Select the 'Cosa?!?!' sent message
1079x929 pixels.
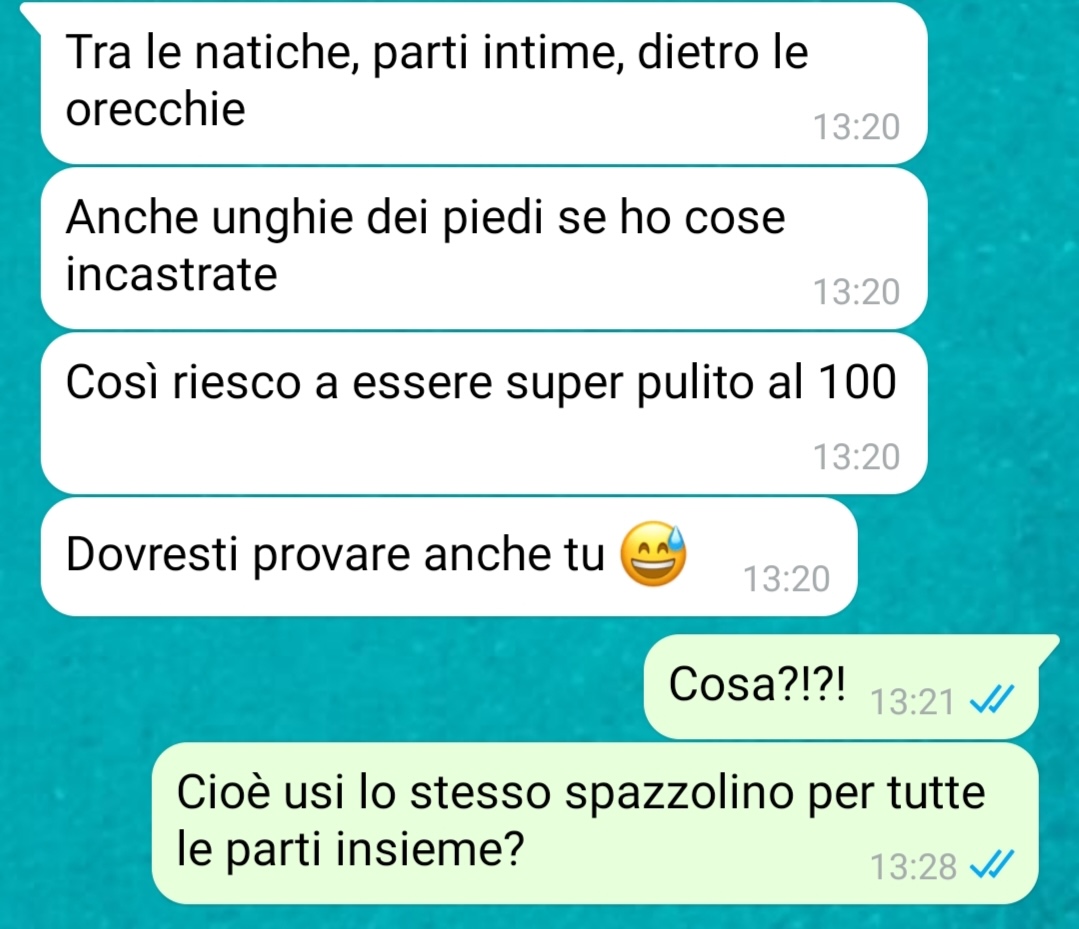pos(842,687)
